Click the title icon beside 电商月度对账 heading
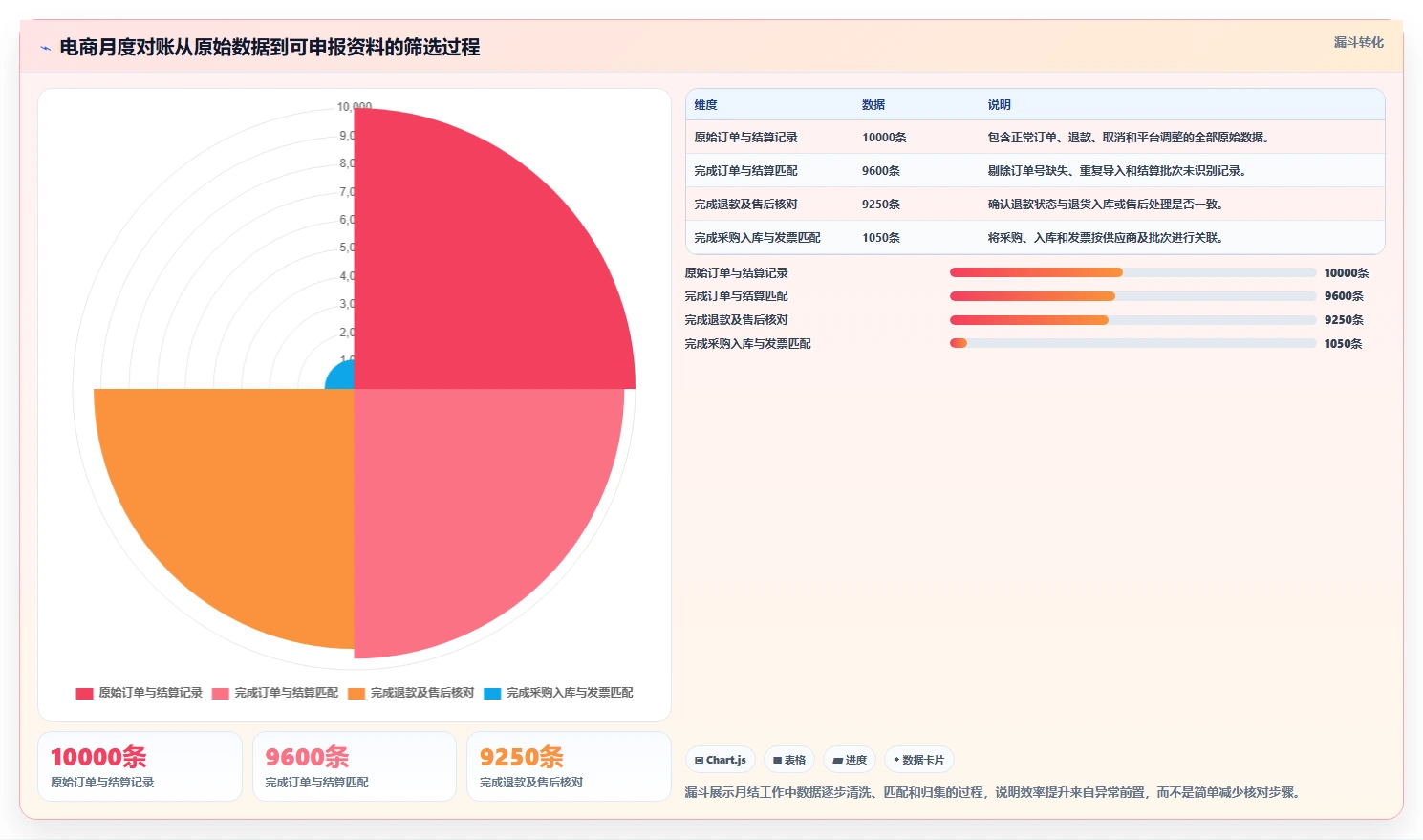 click(45, 48)
